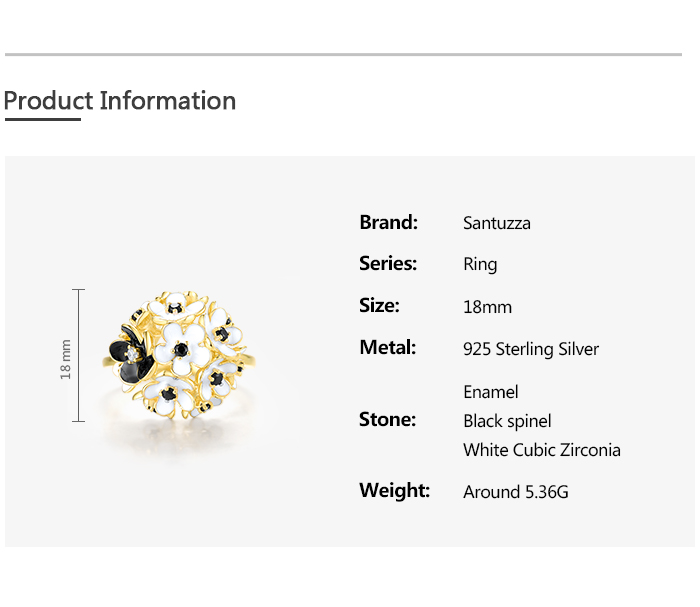Select the Ring series value
The width and height of the screenshot is (700, 607).
[x=480, y=265]
